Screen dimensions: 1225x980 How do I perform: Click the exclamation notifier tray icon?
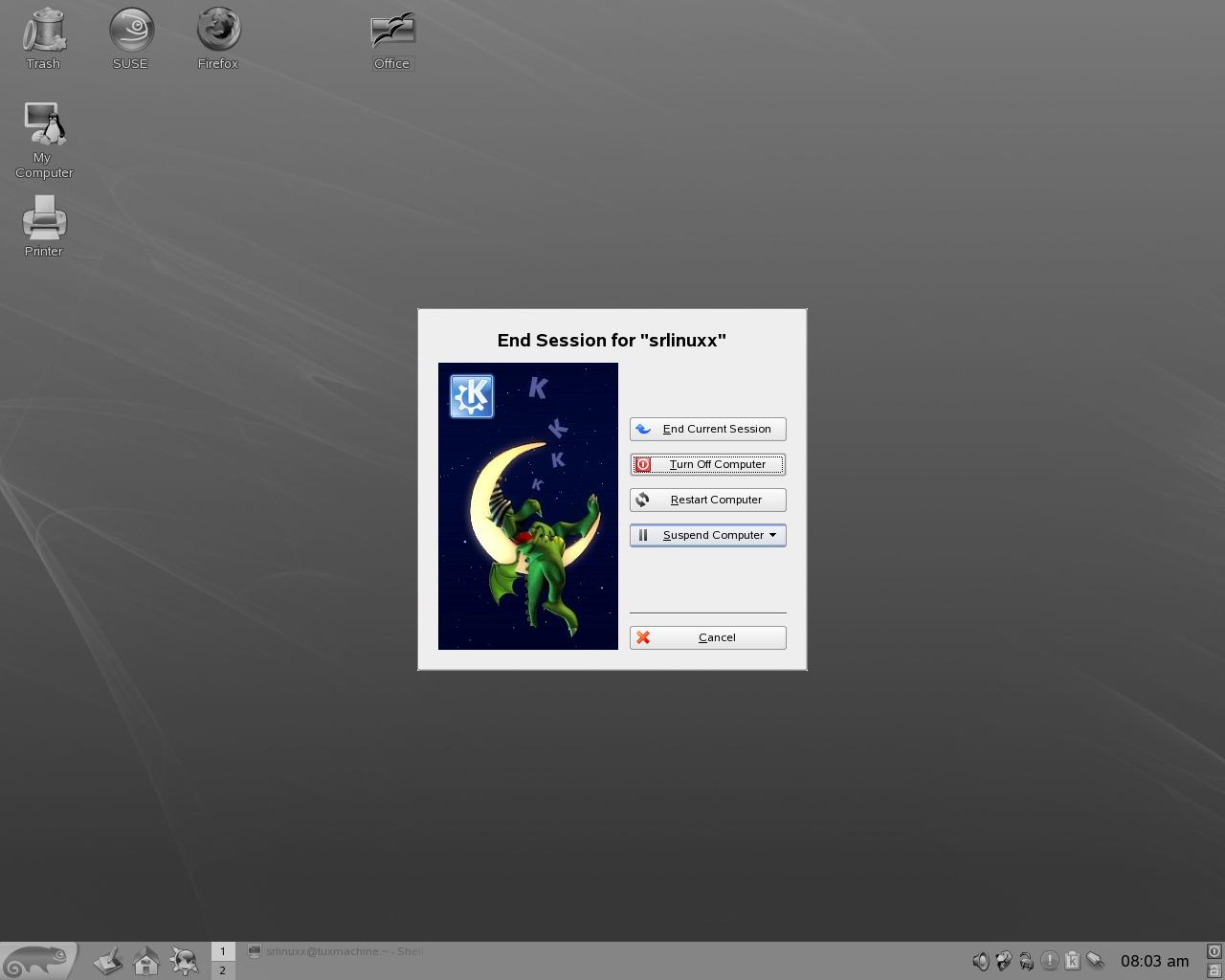click(1050, 961)
